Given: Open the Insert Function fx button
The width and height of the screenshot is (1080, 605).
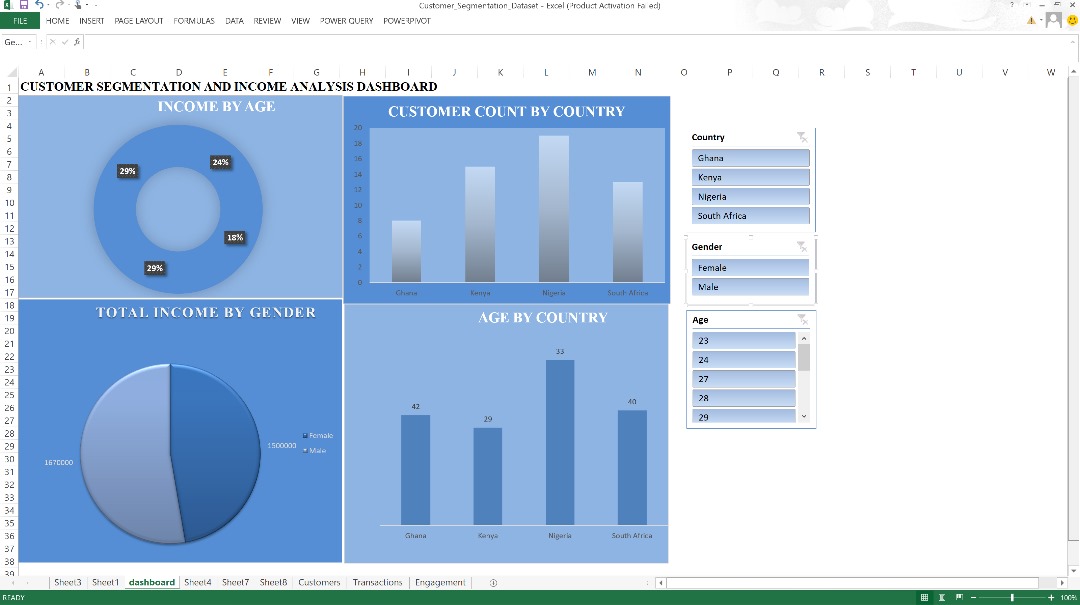Looking at the screenshot, I should (77, 42).
